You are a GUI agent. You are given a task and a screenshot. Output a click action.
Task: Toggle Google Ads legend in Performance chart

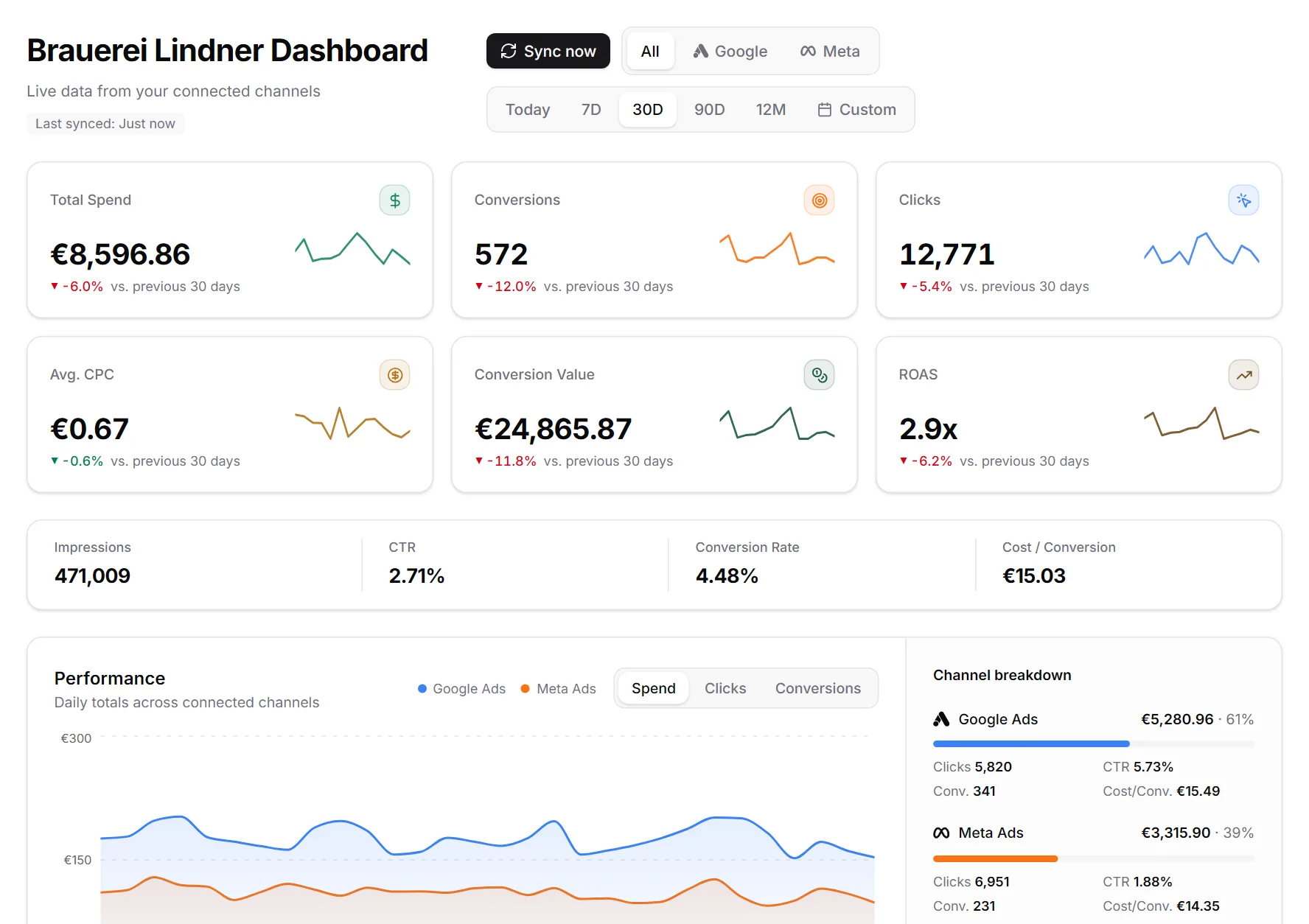tap(461, 689)
